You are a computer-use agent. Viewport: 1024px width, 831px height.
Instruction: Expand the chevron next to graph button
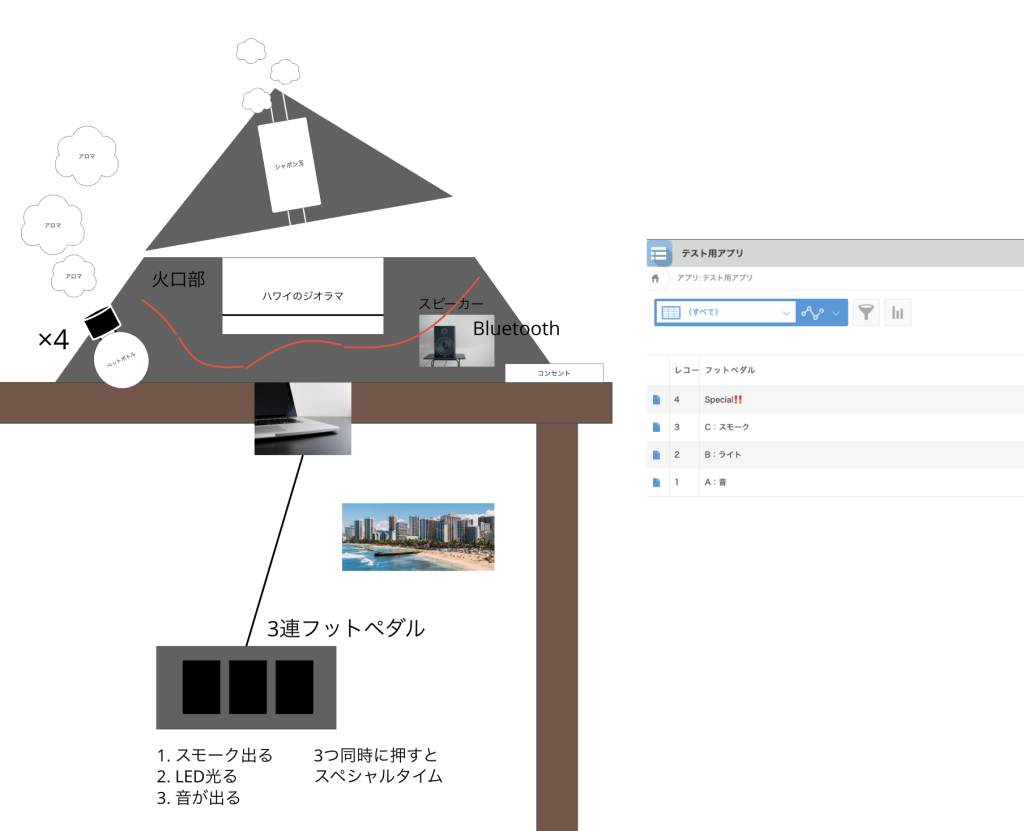coord(837,312)
